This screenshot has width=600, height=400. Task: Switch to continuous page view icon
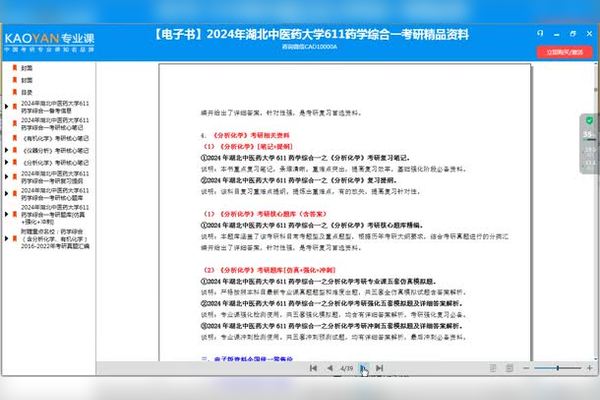[x=509, y=368]
